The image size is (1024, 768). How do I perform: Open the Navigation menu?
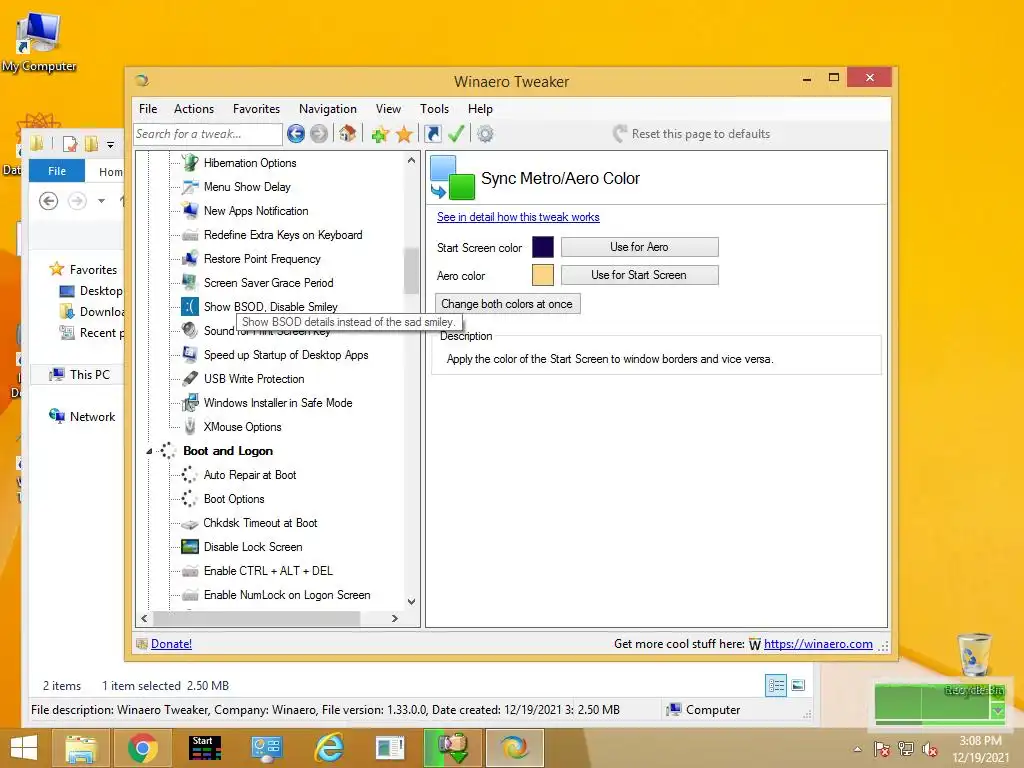point(328,108)
